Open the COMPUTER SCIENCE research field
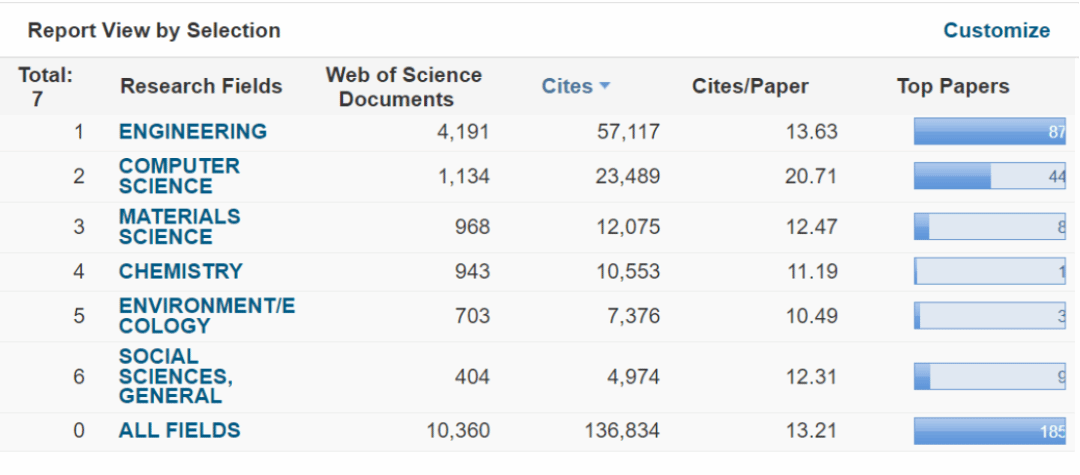Viewport: 1080px width, 475px height. click(x=179, y=176)
